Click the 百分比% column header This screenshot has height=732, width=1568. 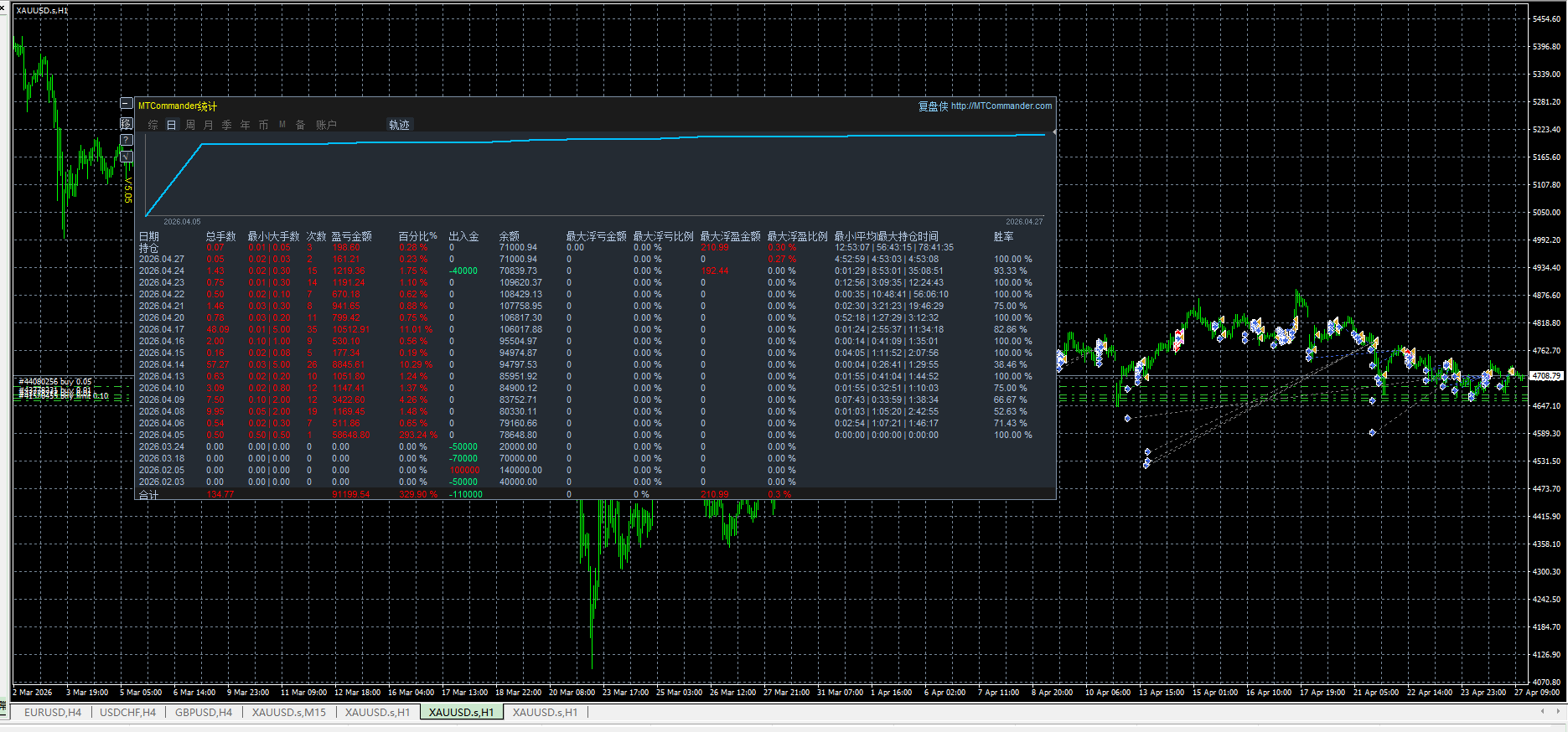tap(418, 236)
